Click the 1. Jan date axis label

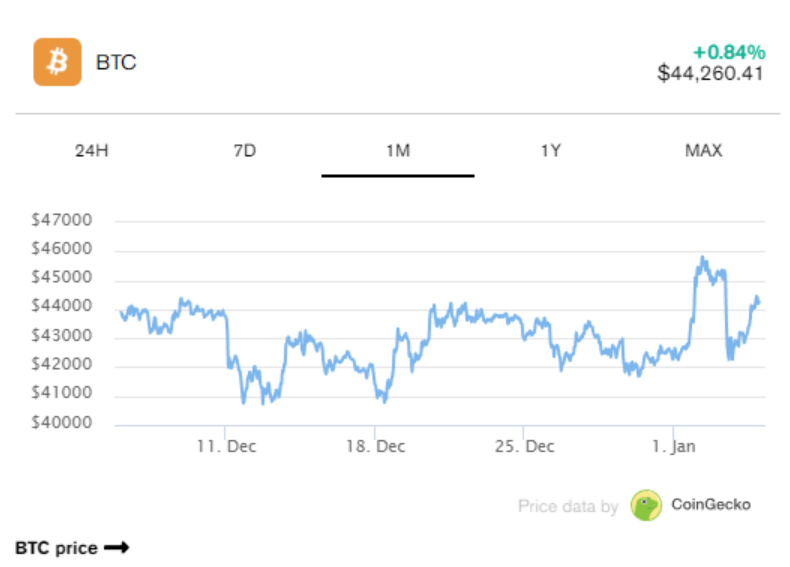point(673,446)
